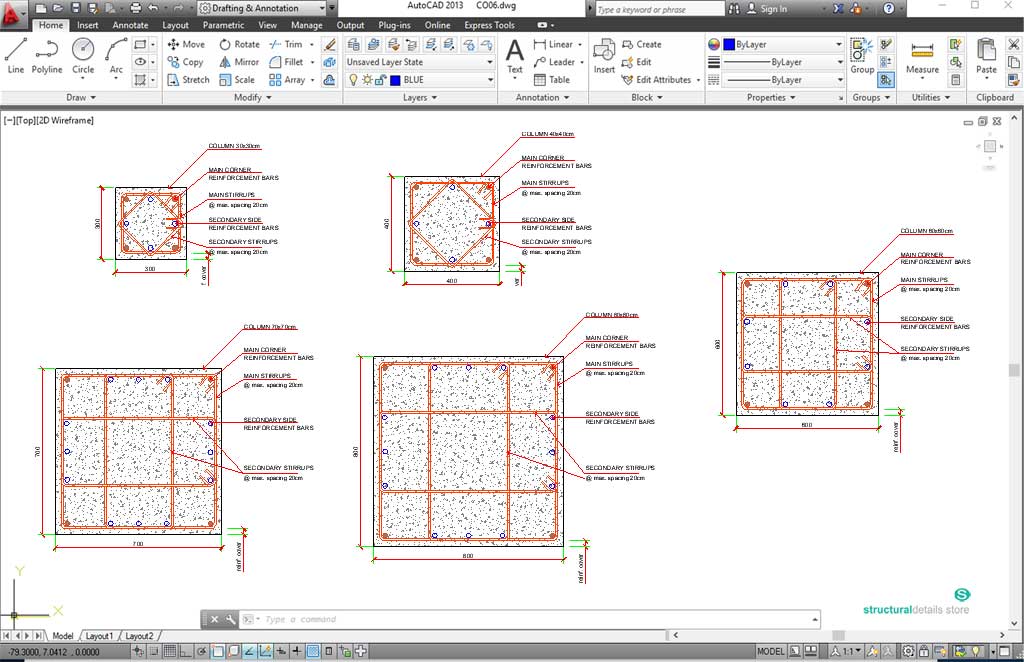Open the Layout1 tab
The width and height of the screenshot is (1024, 662).
[99, 635]
